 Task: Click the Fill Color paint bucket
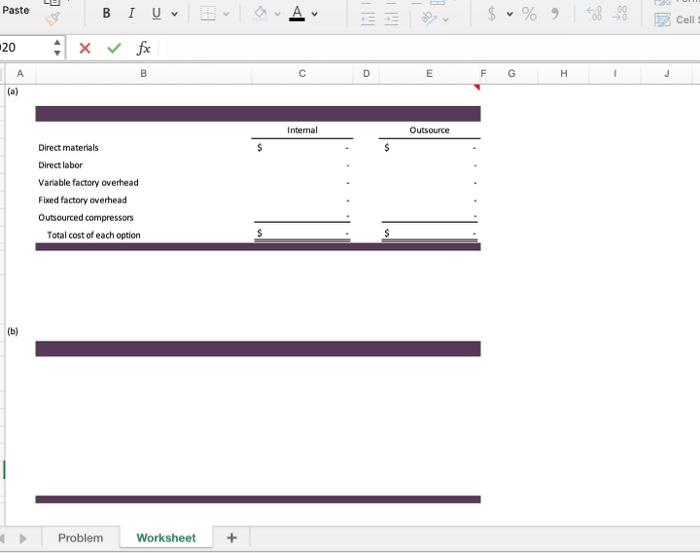click(260, 13)
